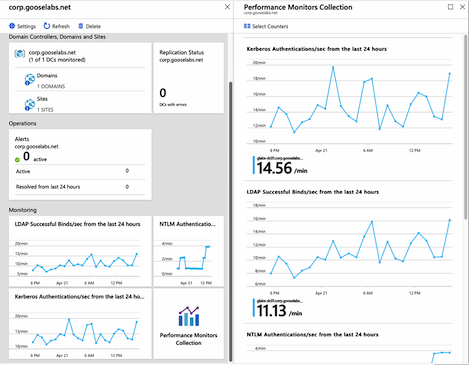Image resolution: width=469 pixels, height=365 pixels.
Task: Click 'Kerberos Authentications/sec' title in right blade
Action: [317, 49]
